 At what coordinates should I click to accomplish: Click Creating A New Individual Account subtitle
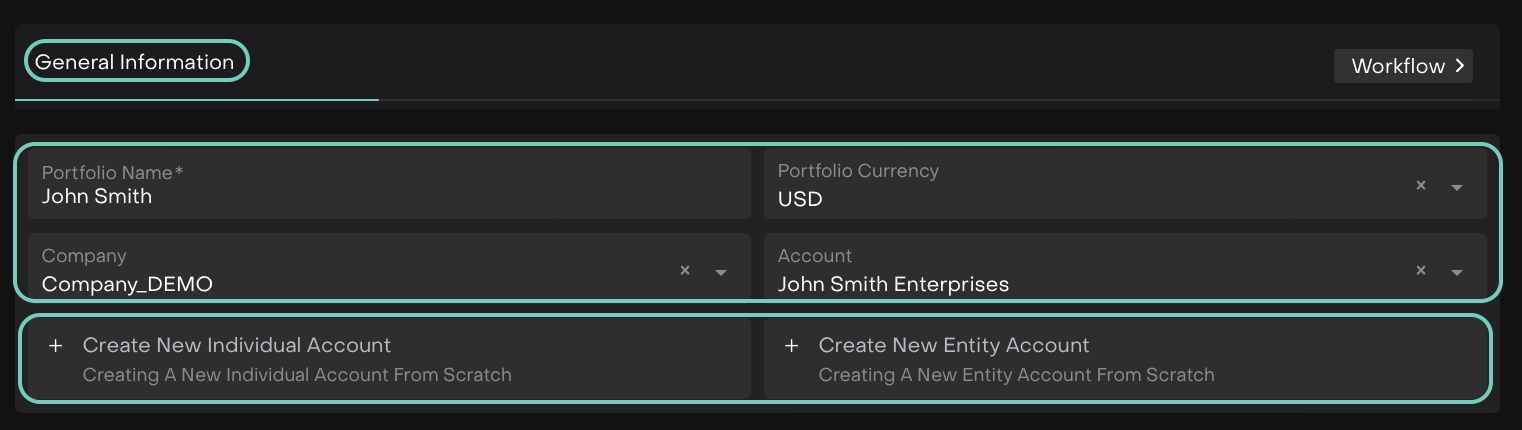coord(297,376)
